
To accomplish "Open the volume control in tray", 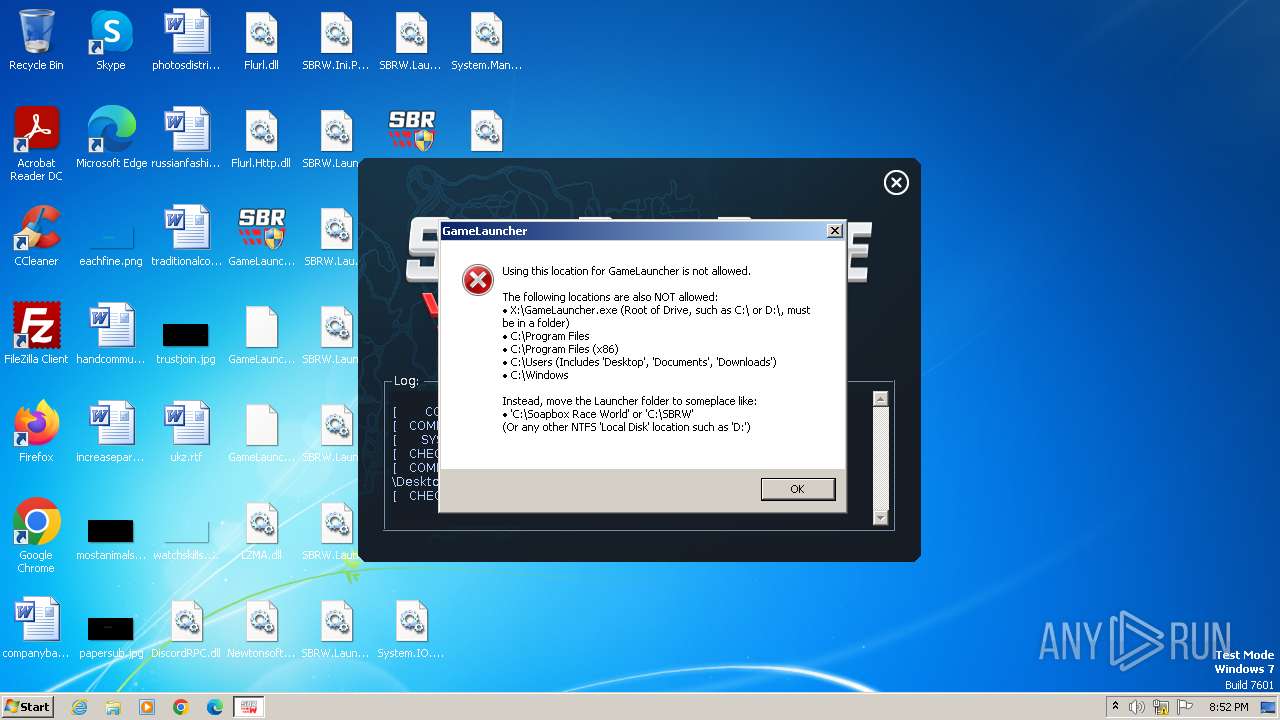I will coord(1137,707).
